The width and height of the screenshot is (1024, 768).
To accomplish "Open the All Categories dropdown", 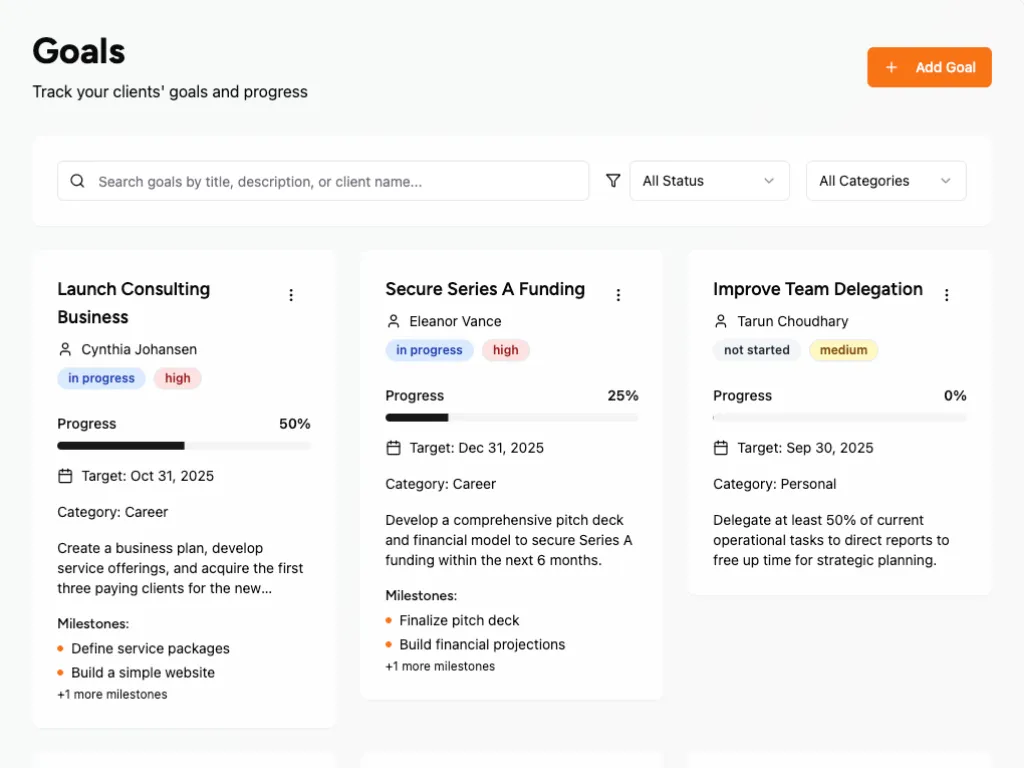I will [x=885, y=181].
